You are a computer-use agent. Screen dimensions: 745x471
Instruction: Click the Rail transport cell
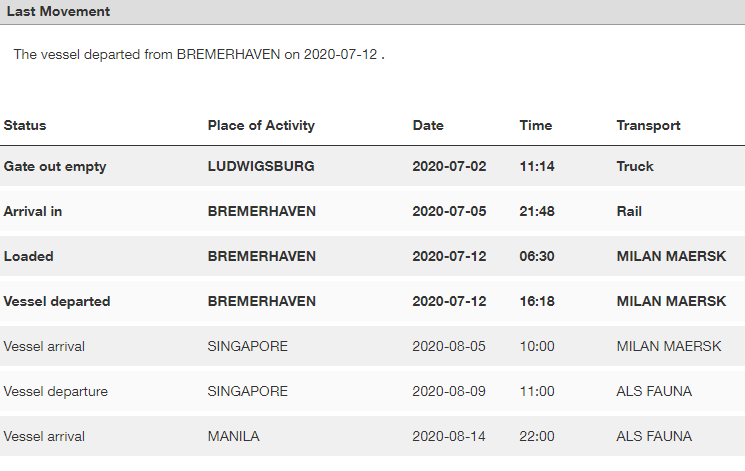629,211
